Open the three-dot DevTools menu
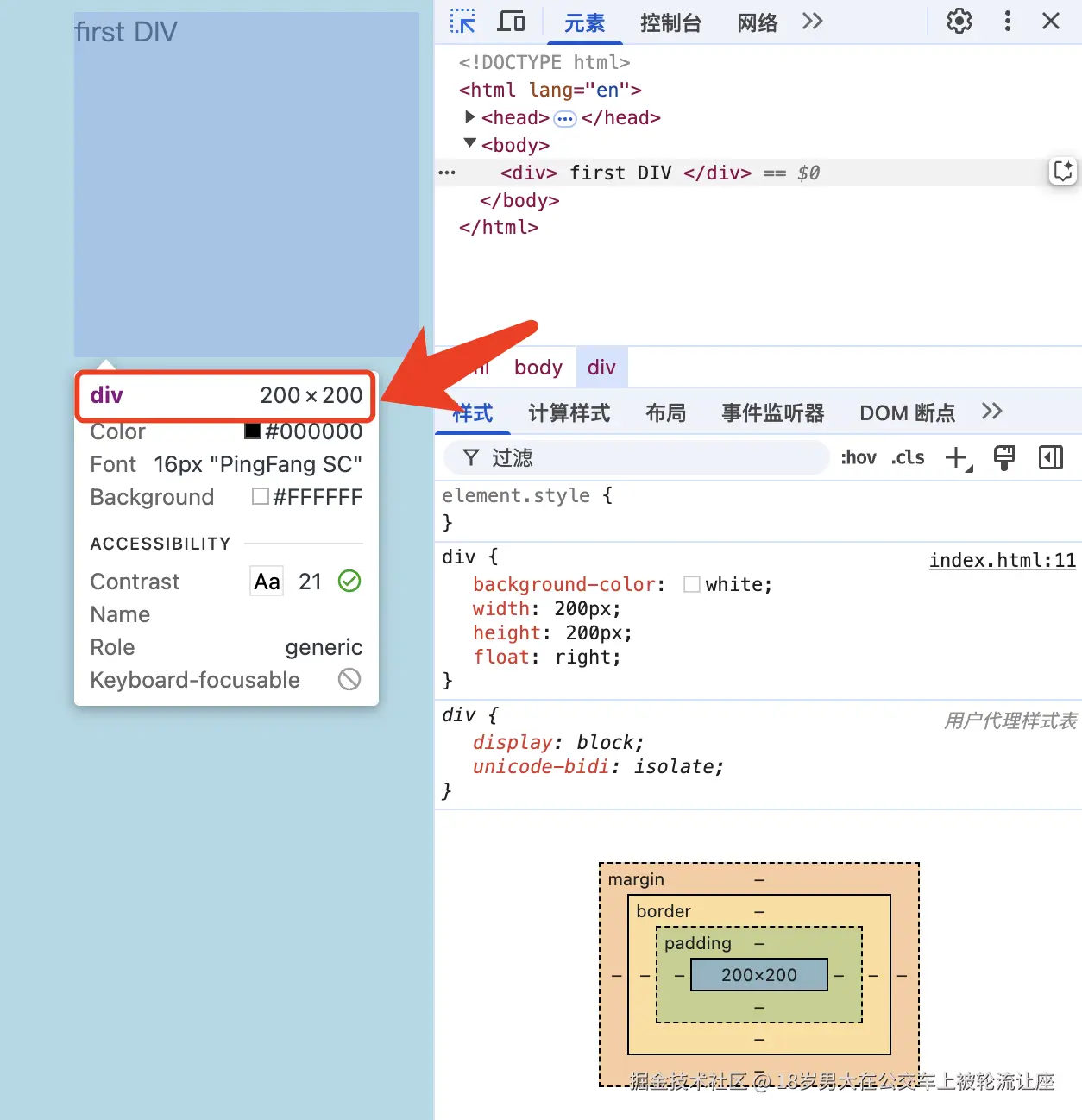This screenshot has height=1120, width=1082. tap(1007, 21)
